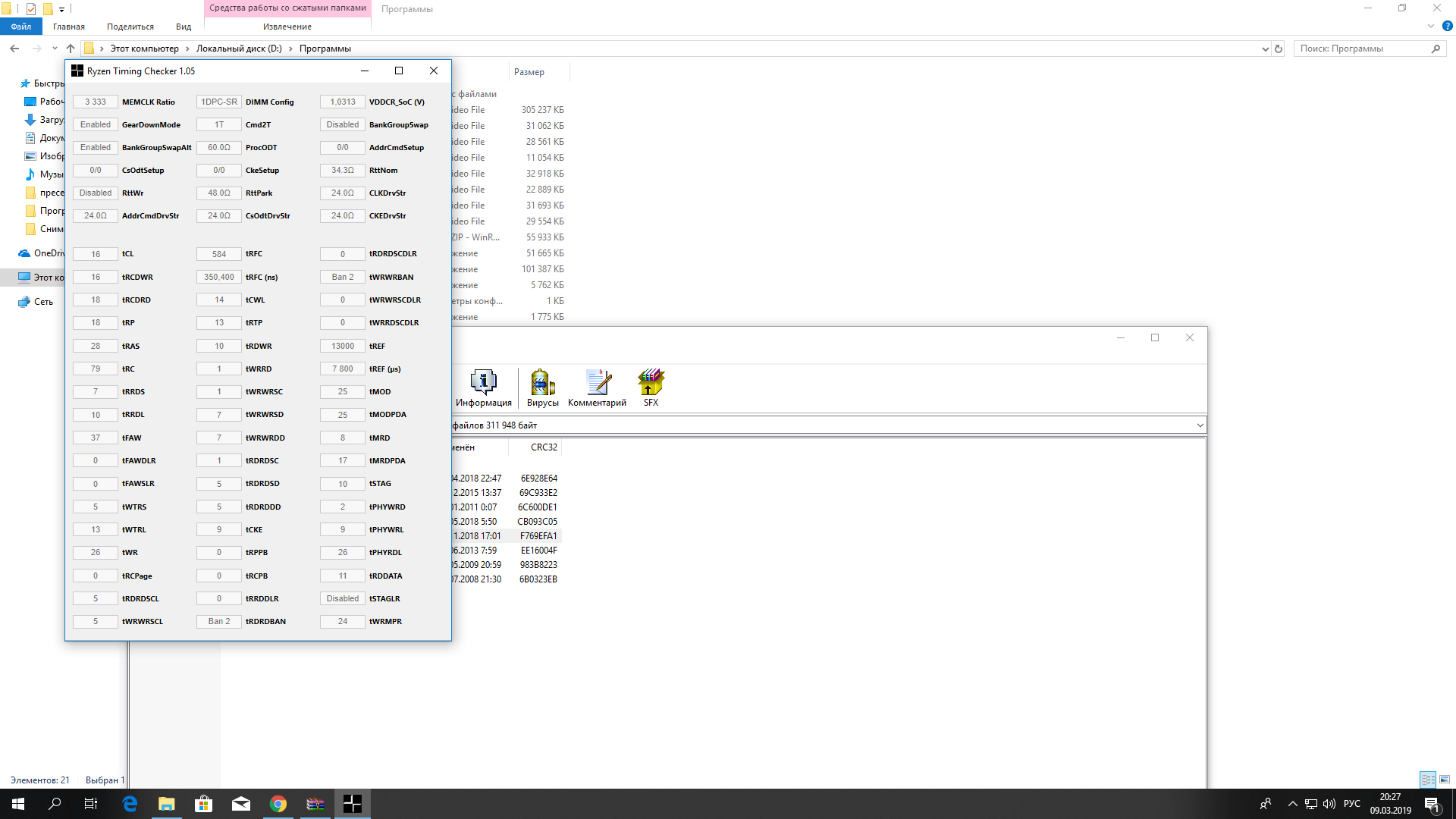Viewport: 1456px width, 819px height.
Task: Switch to the Вид ribbon tab
Action: (184, 27)
